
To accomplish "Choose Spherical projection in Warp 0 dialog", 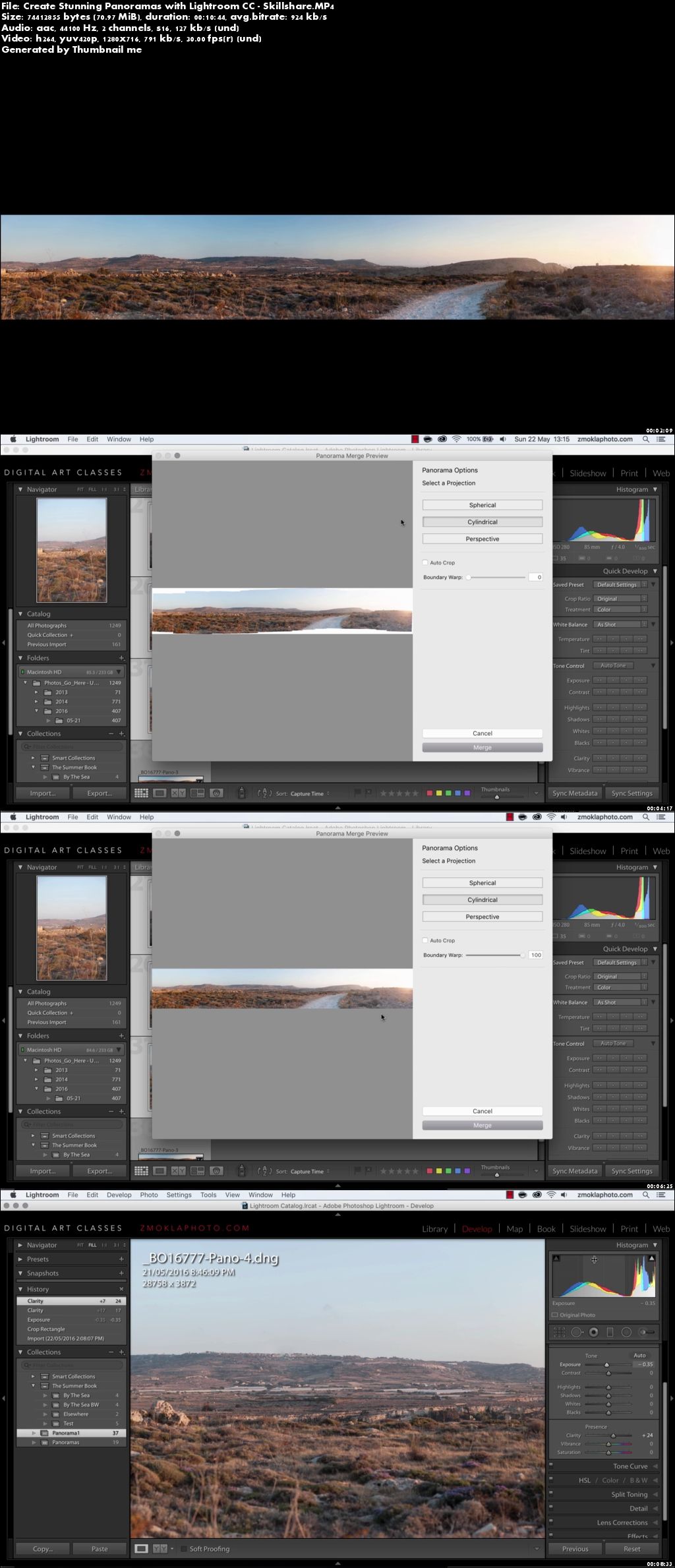I will click(483, 505).
